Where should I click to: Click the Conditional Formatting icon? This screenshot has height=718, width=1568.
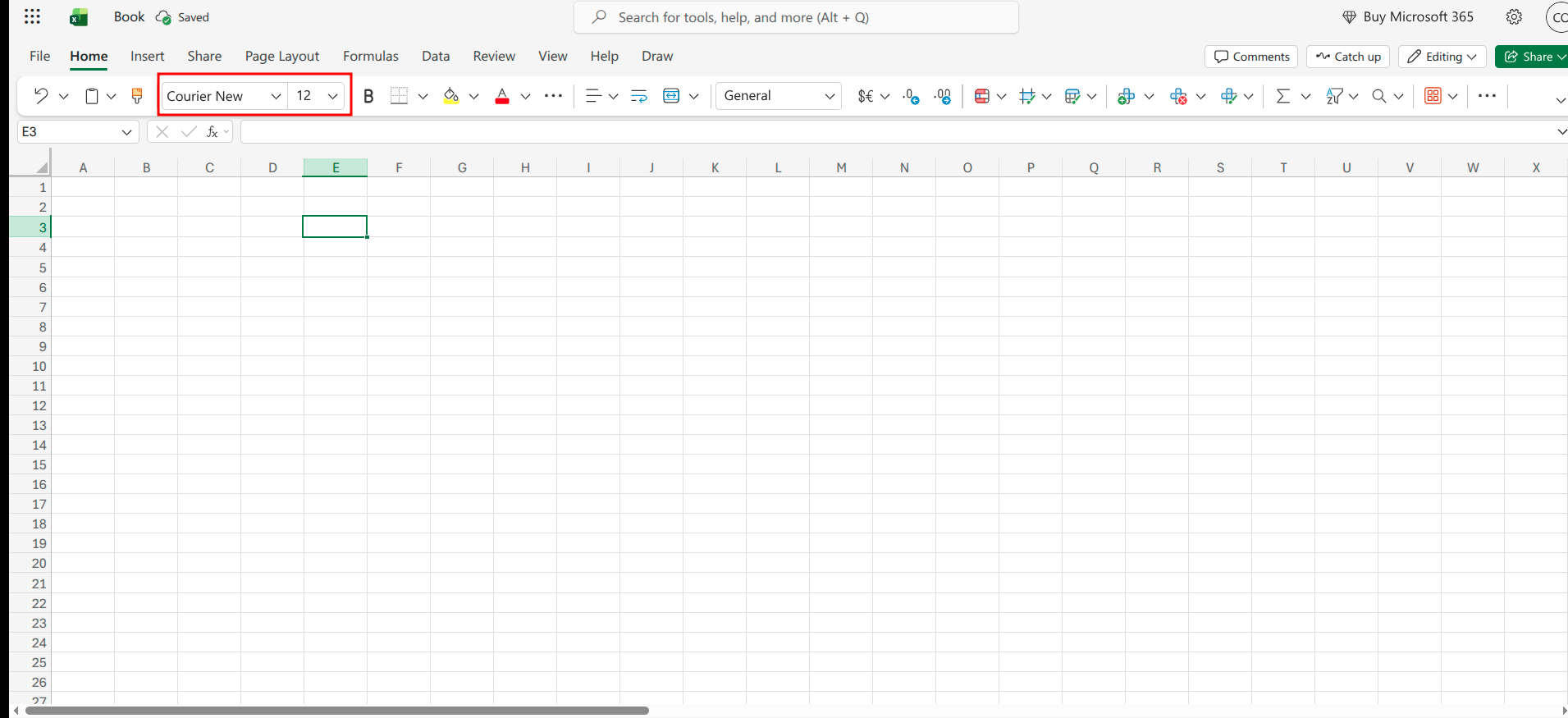coord(981,96)
